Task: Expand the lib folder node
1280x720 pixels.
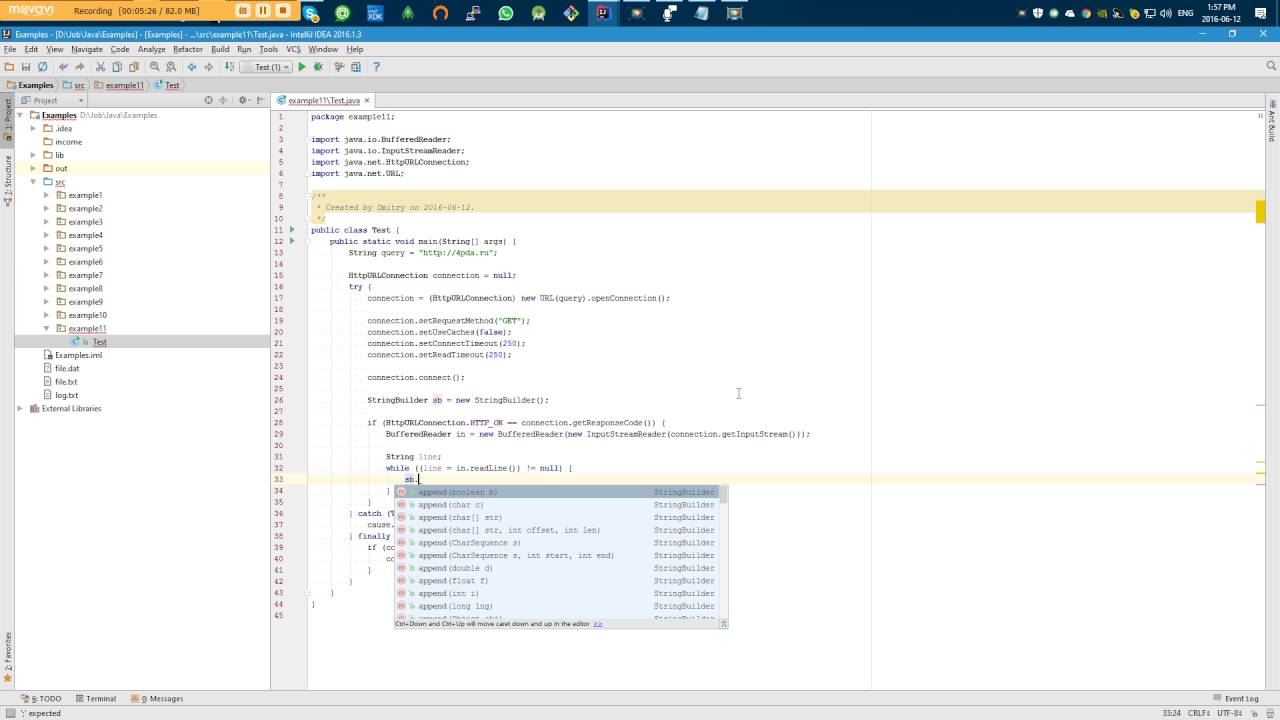Action: pos(33,155)
